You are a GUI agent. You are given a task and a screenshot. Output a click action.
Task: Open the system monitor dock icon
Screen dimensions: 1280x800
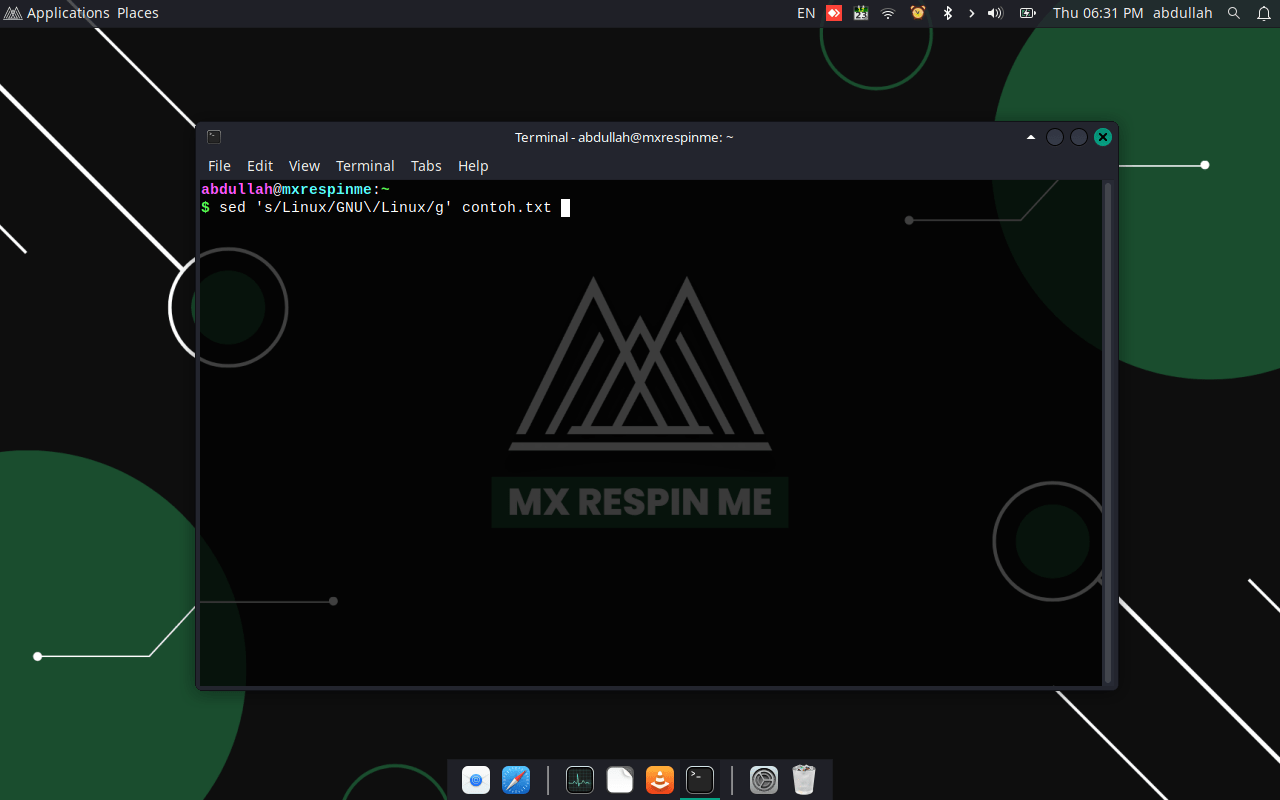coord(580,780)
